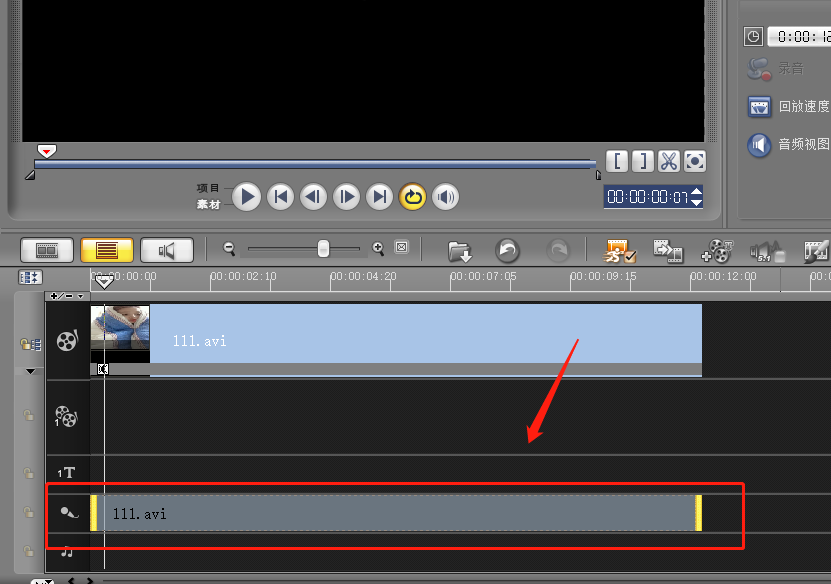Viewport: 831px width, 584px height.
Task: Cut the clip with the scissors icon
Action: (x=669, y=161)
